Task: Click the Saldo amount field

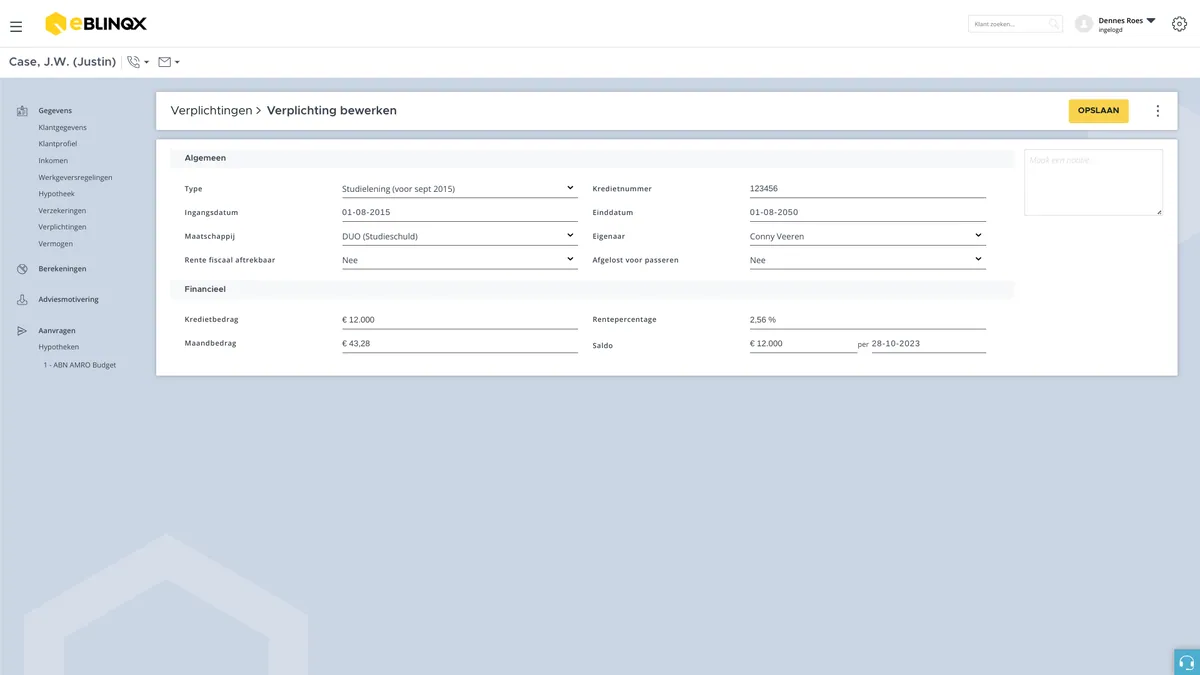Action: point(803,343)
